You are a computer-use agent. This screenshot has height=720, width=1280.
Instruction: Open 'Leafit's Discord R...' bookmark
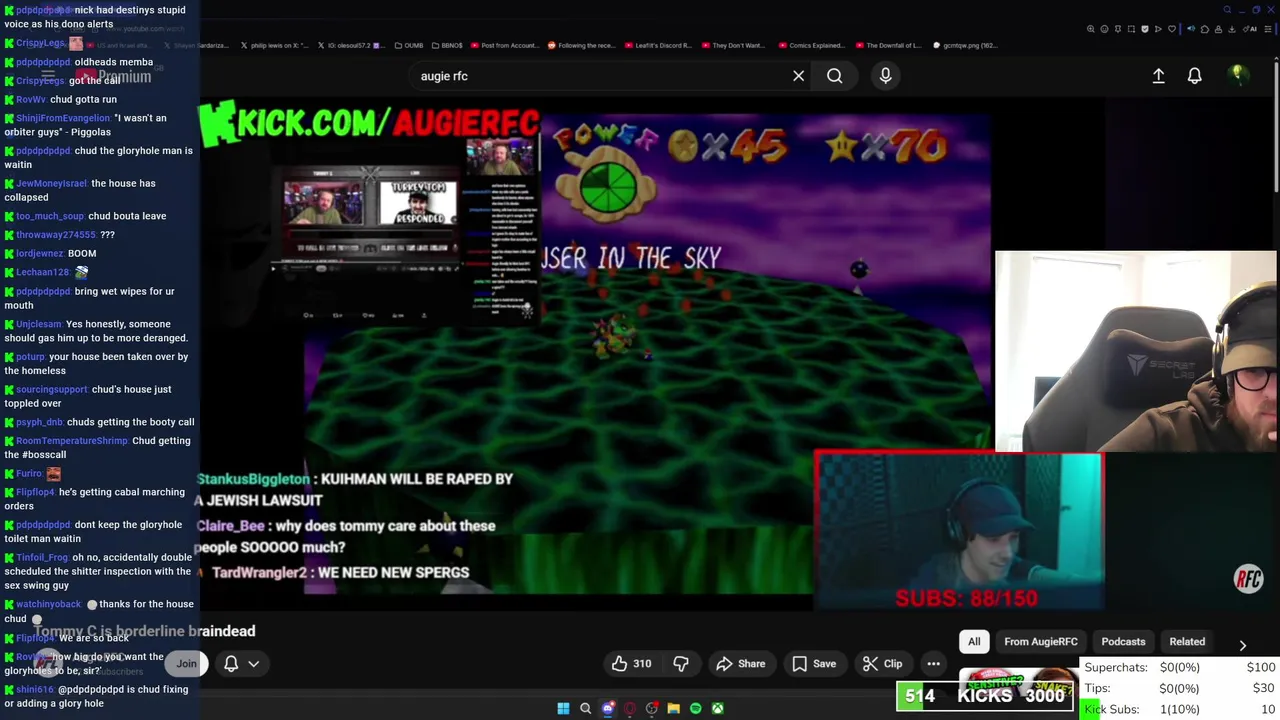(659, 45)
